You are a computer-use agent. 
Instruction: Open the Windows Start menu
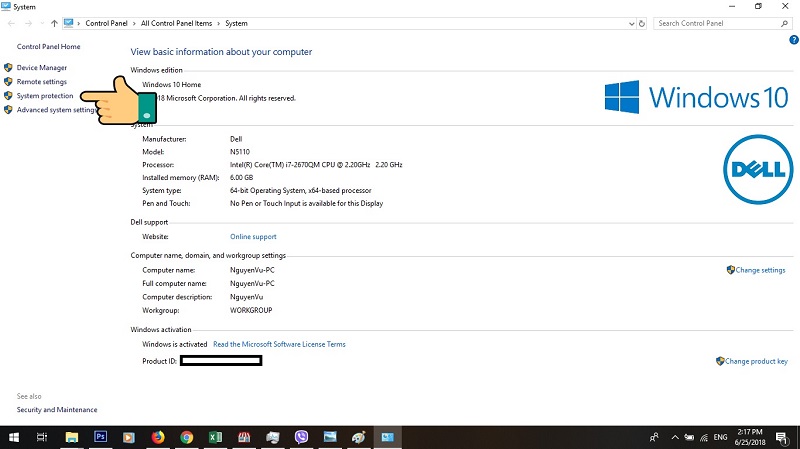(x=14, y=437)
